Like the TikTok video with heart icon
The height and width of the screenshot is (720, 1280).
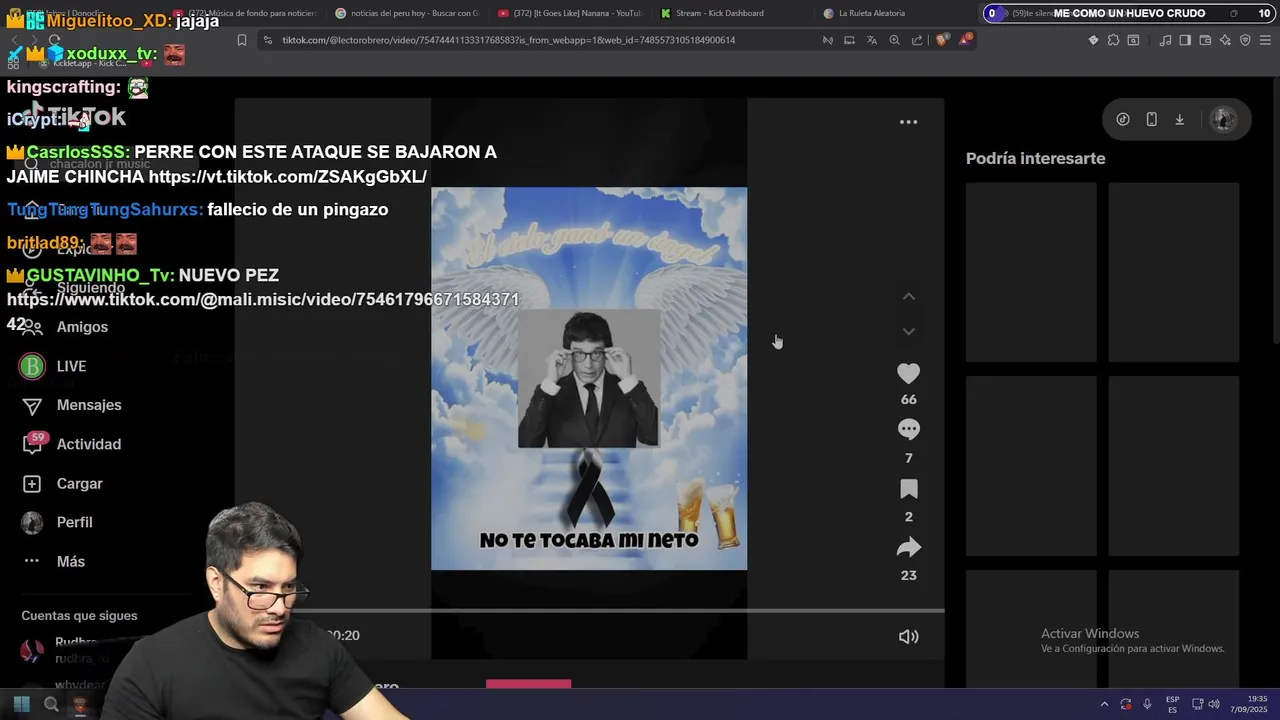[x=908, y=373]
